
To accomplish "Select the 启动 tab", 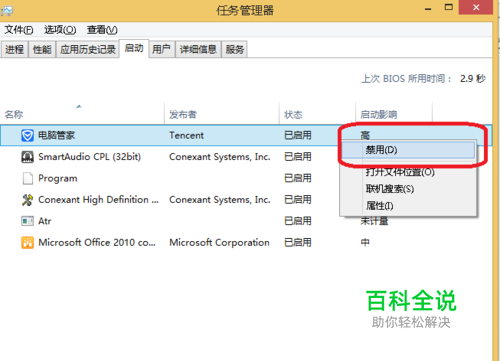I will [134, 49].
